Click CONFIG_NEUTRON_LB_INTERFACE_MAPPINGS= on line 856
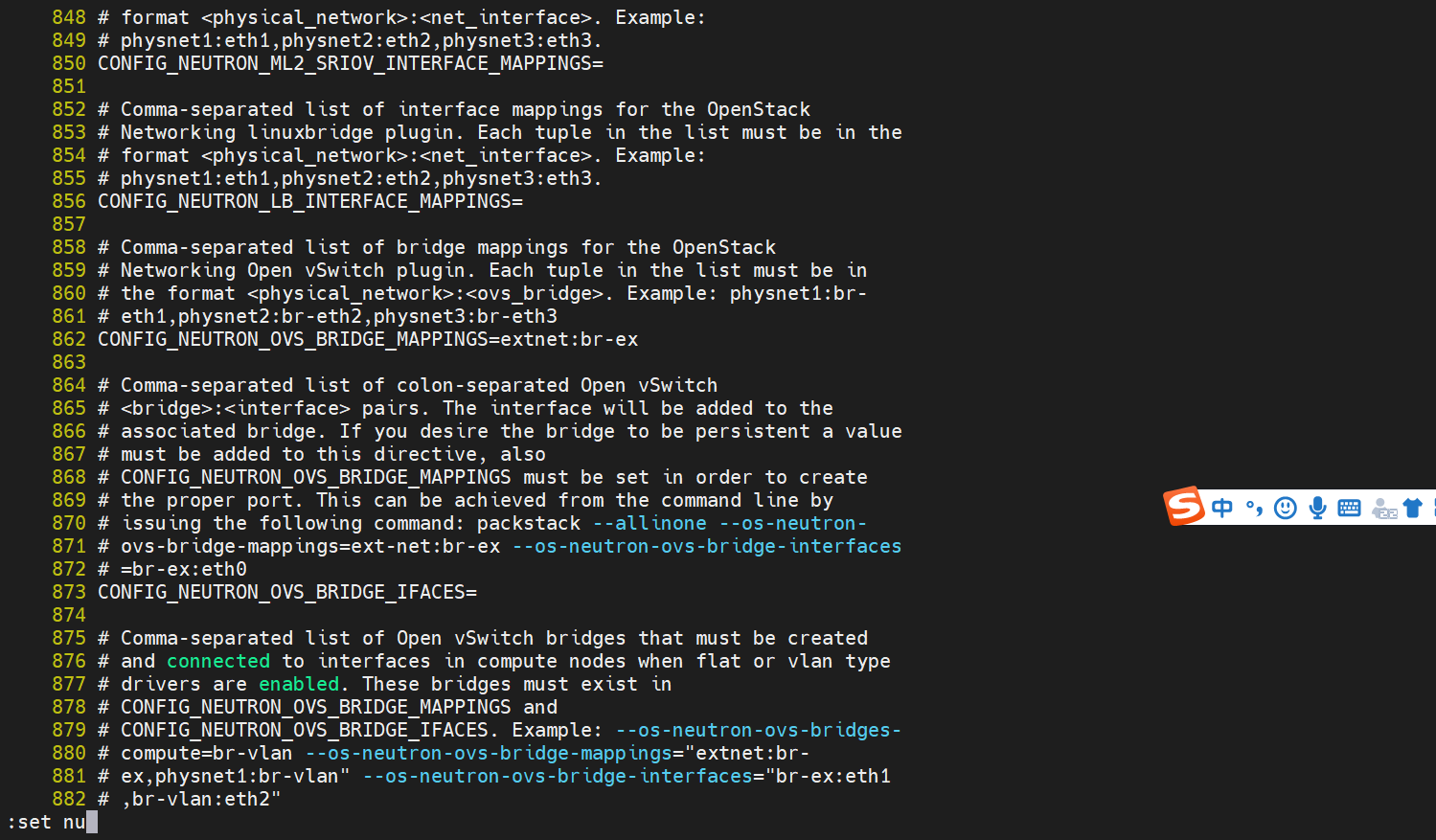The height and width of the screenshot is (840, 1436). click(x=310, y=201)
